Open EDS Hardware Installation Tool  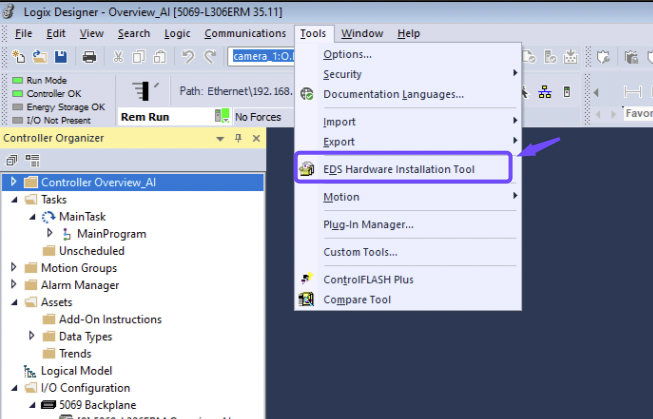click(398, 170)
